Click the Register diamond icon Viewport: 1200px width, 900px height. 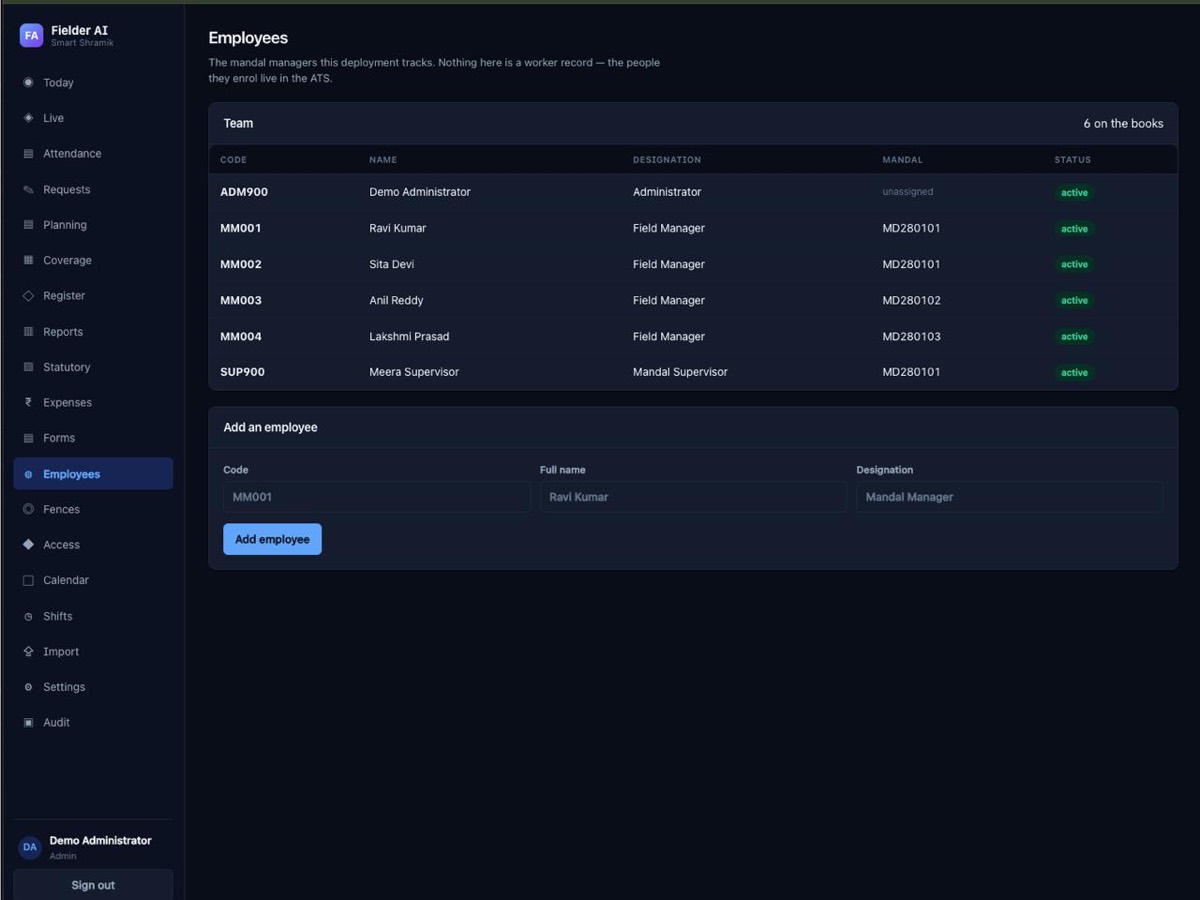pyautogui.click(x=28, y=296)
